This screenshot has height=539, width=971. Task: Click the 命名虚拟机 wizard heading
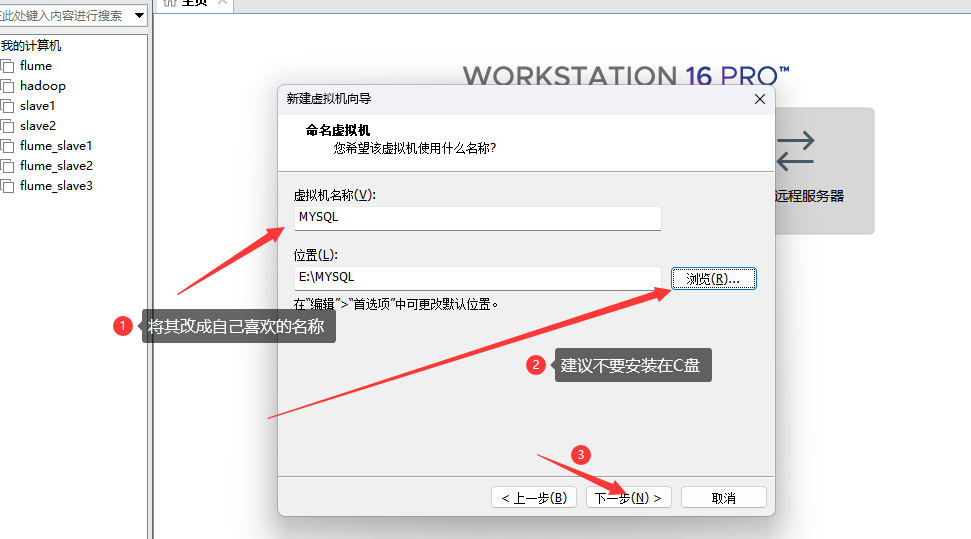(x=337, y=130)
